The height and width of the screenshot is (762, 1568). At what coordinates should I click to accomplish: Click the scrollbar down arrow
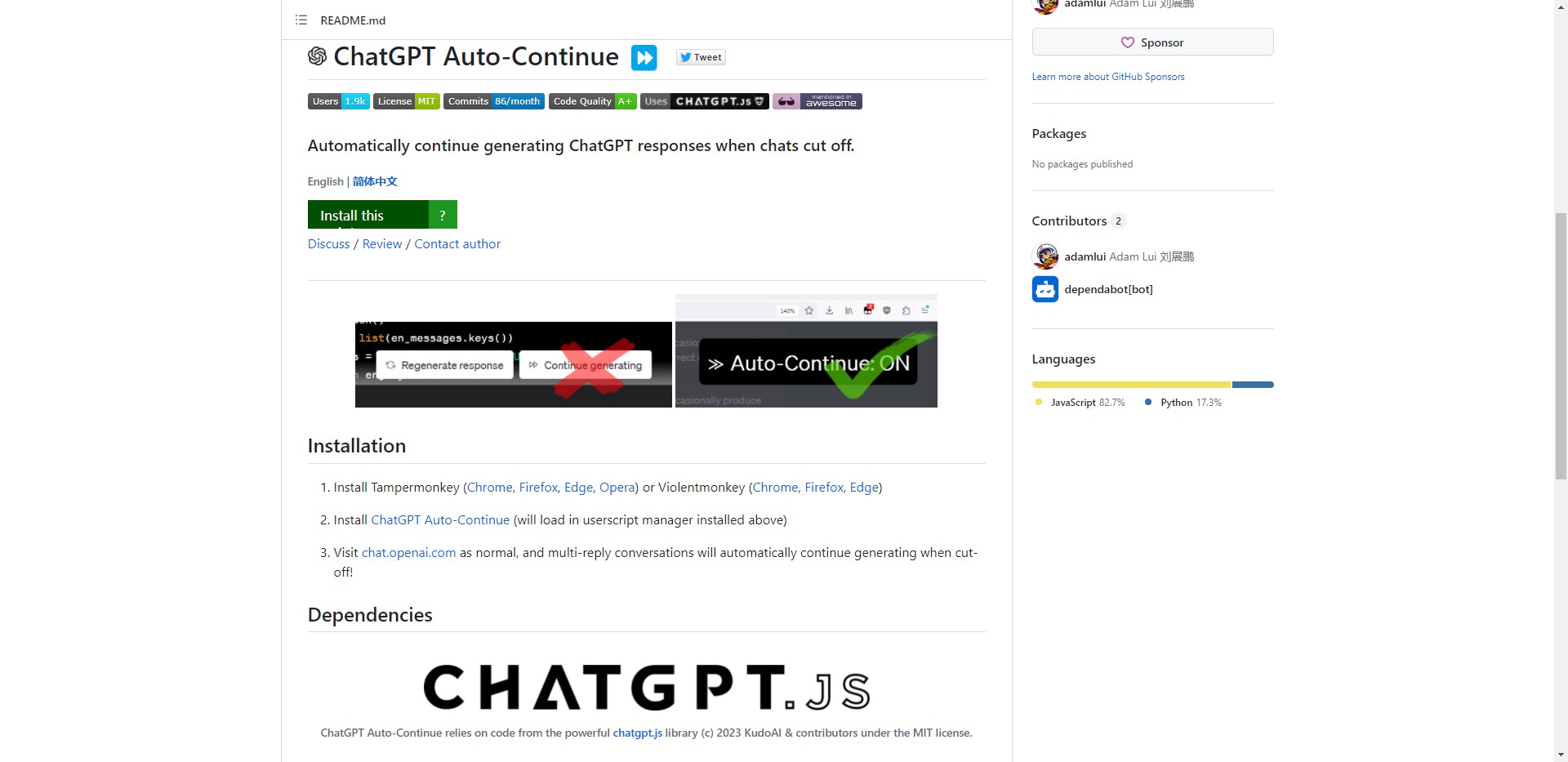[x=1561, y=755]
